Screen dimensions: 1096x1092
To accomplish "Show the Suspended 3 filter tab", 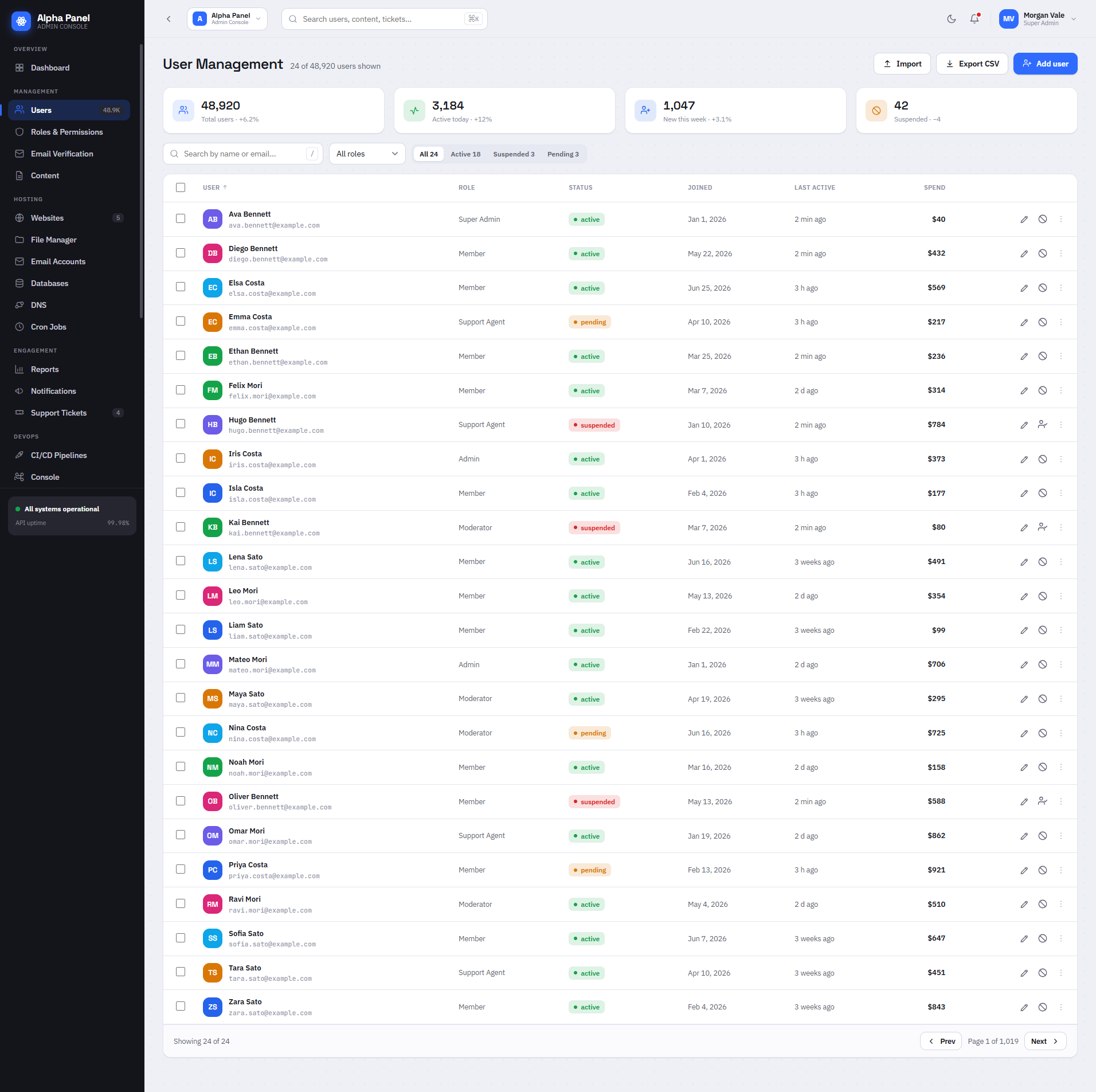I will pyautogui.click(x=514, y=154).
